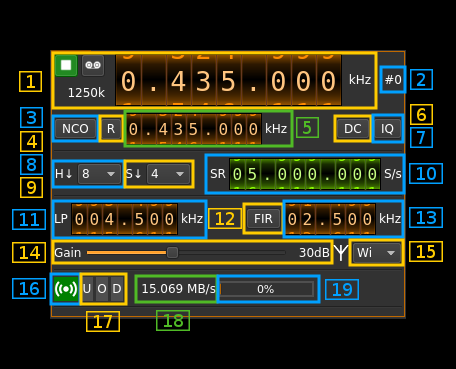Click the R reset button
Image resolution: width=456 pixels, height=369 pixels.
(111, 129)
